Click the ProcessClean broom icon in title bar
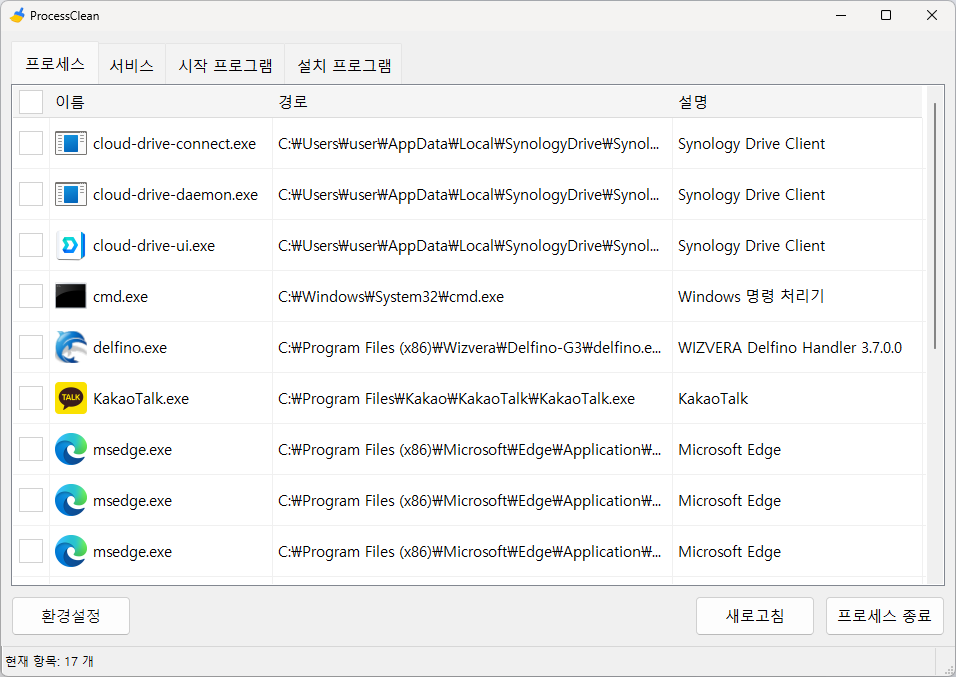 pos(17,16)
